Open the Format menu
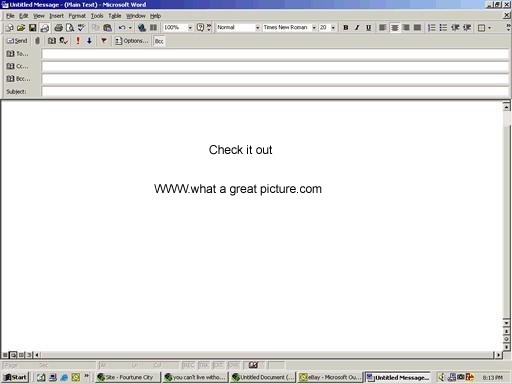 [77, 16]
